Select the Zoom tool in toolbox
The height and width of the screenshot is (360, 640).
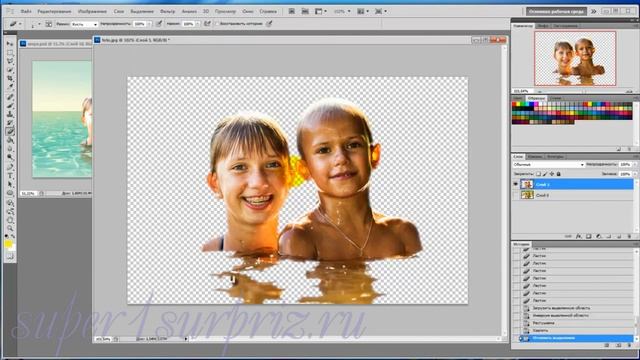point(10,228)
